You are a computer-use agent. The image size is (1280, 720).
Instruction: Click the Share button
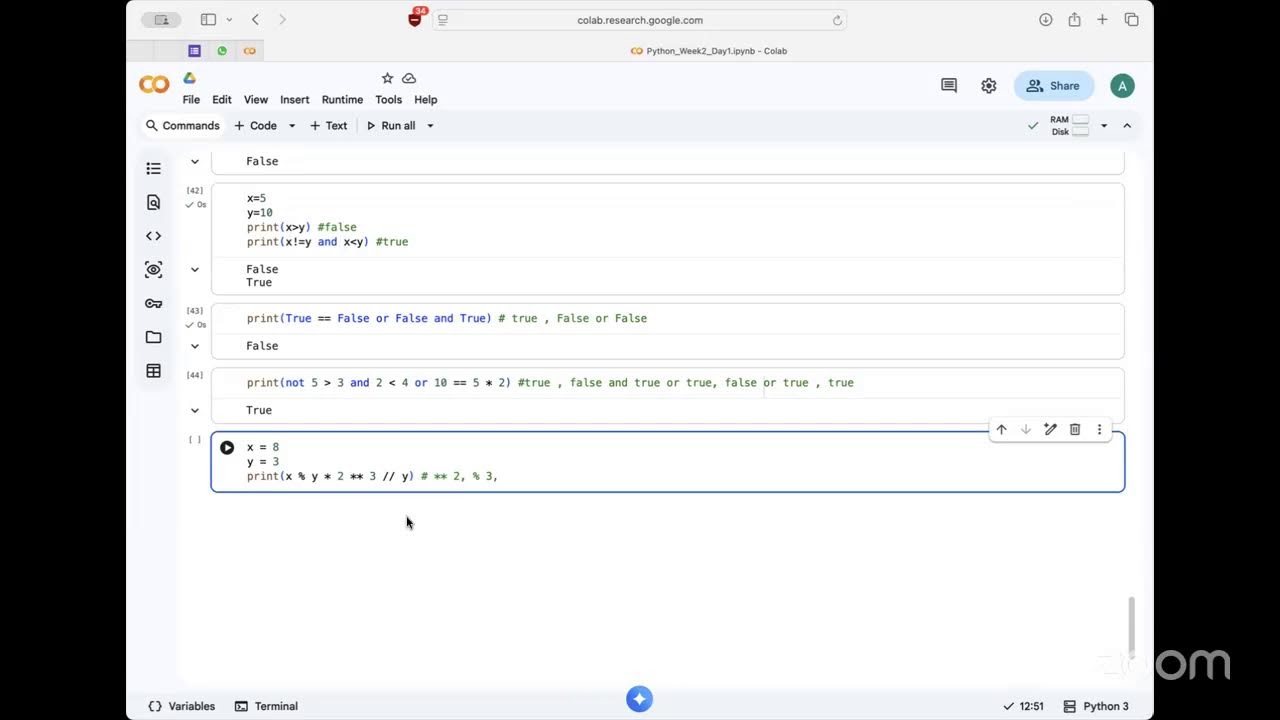point(1054,86)
